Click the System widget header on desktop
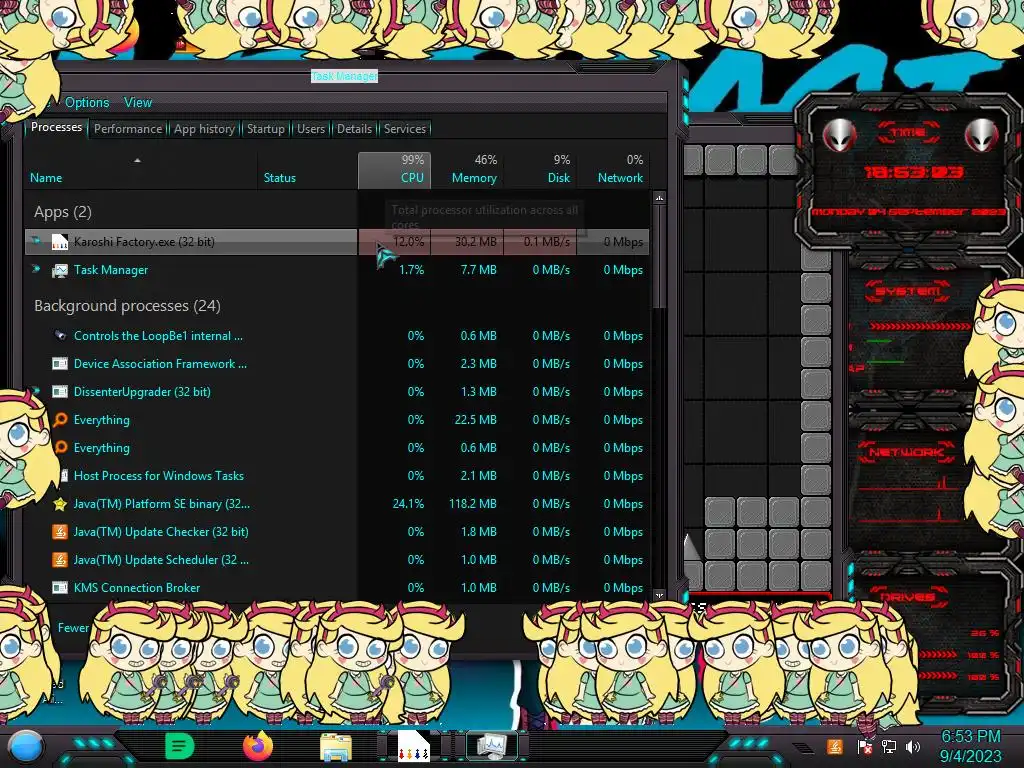This screenshot has width=1024, height=768. (x=908, y=291)
